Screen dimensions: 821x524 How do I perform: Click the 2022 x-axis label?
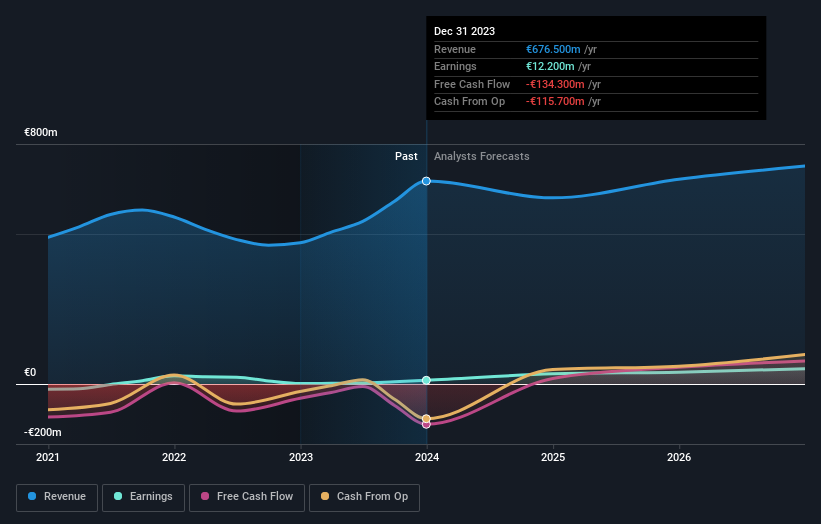point(174,457)
